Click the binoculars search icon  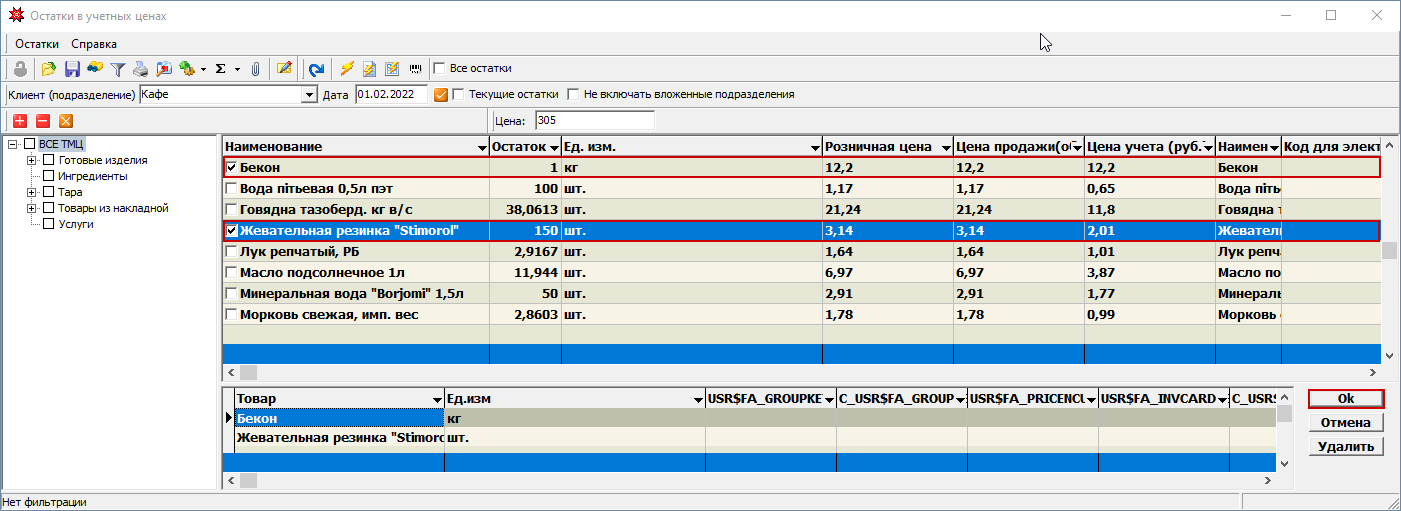95,69
